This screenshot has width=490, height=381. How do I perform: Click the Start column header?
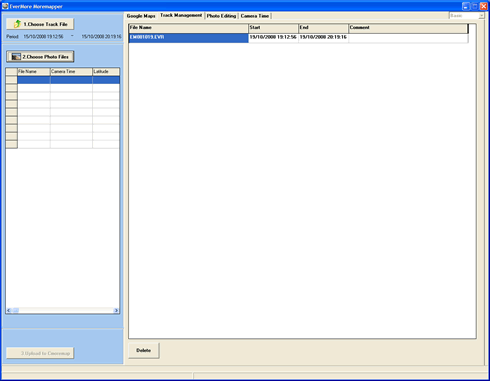click(x=273, y=28)
